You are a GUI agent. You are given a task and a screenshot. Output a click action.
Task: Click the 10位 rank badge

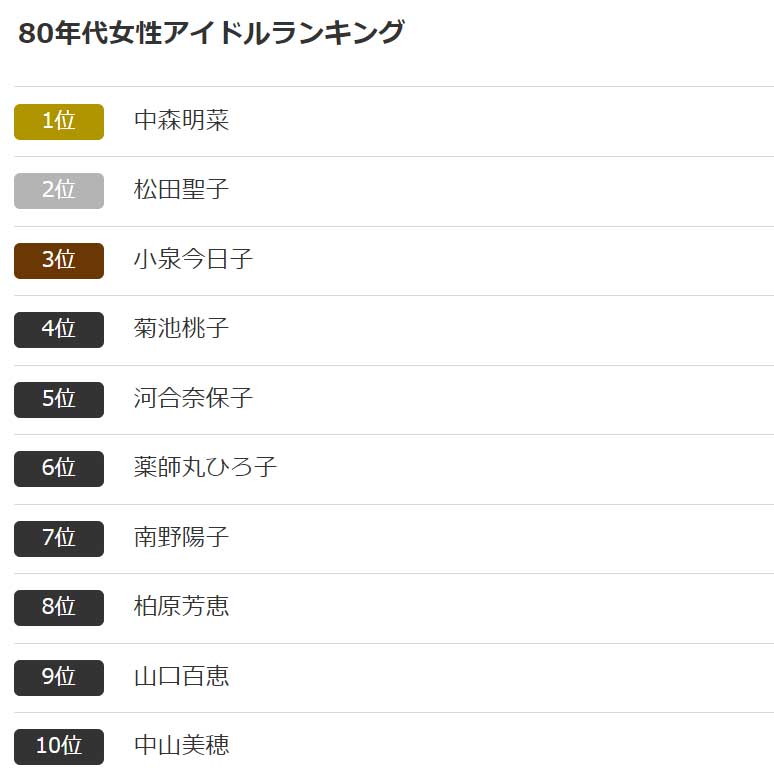click(59, 746)
